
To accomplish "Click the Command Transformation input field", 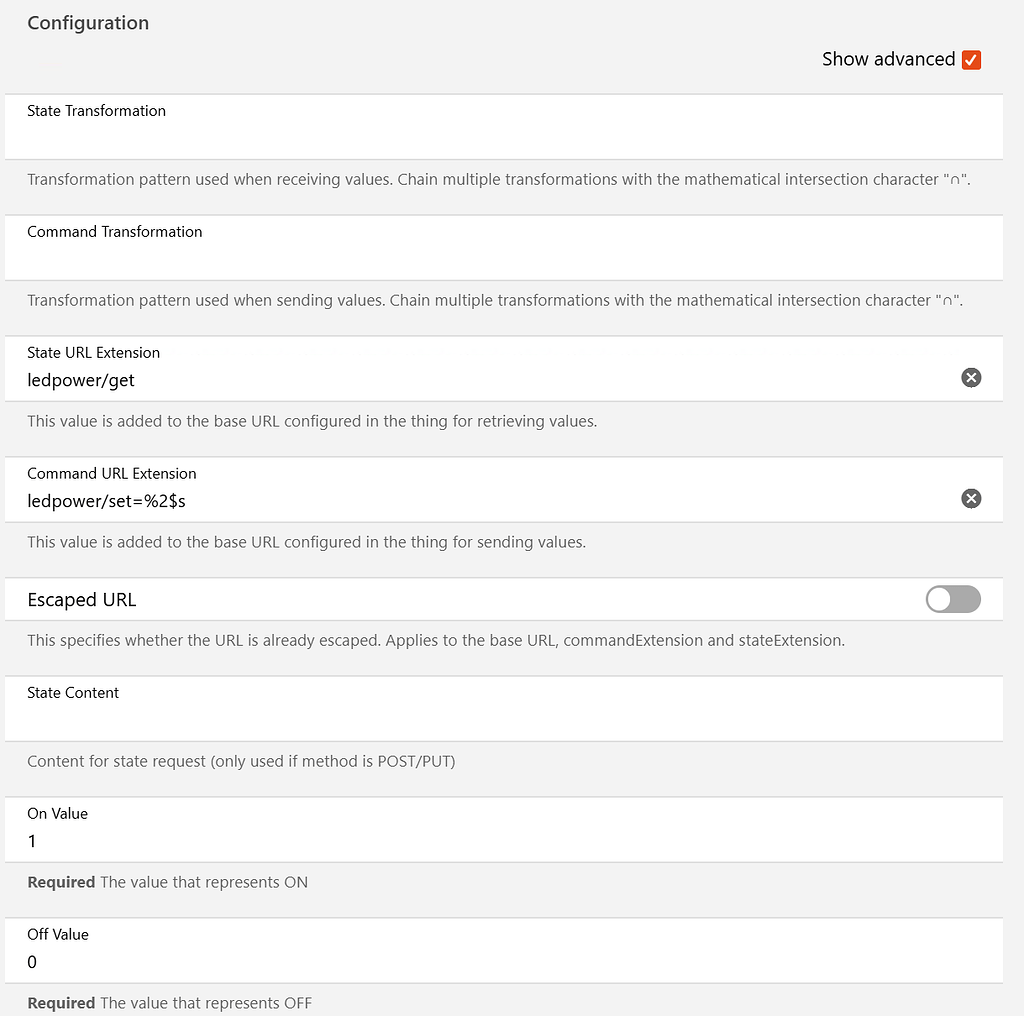I will pos(400,256).
